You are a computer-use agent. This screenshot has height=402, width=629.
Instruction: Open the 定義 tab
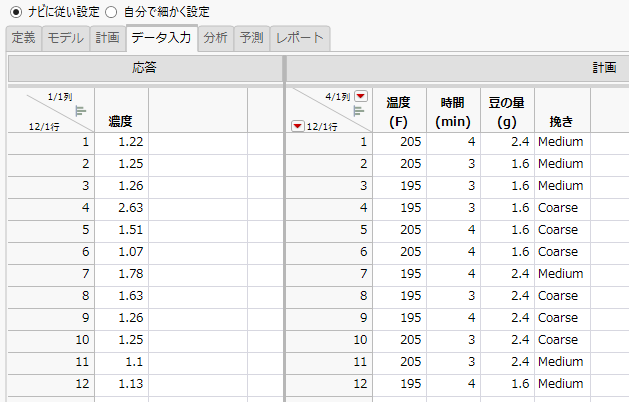point(24,38)
